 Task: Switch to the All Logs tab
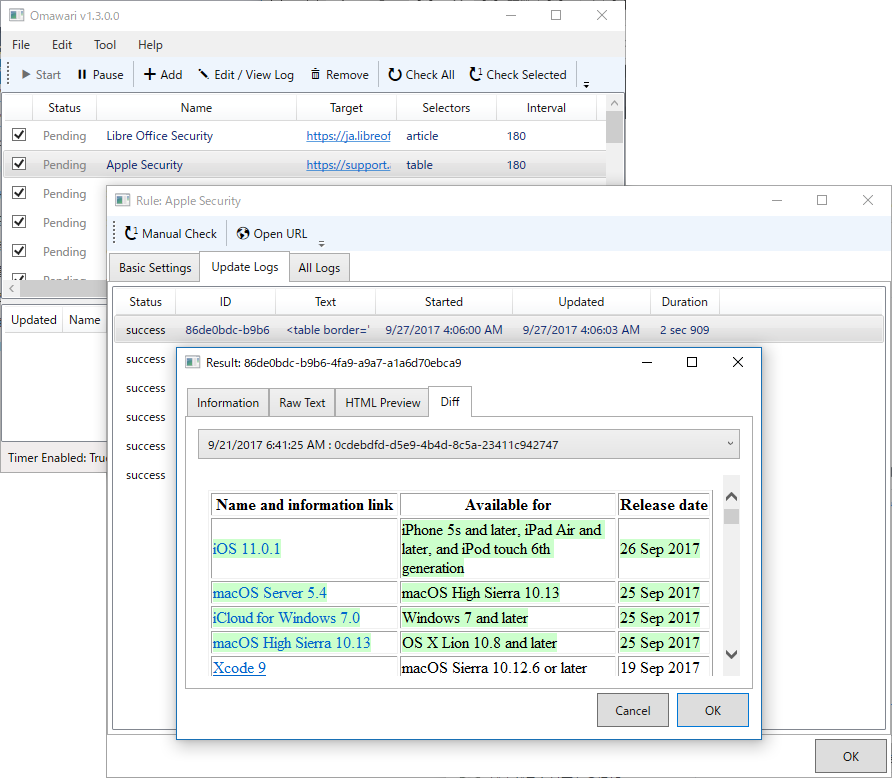point(319,268)
